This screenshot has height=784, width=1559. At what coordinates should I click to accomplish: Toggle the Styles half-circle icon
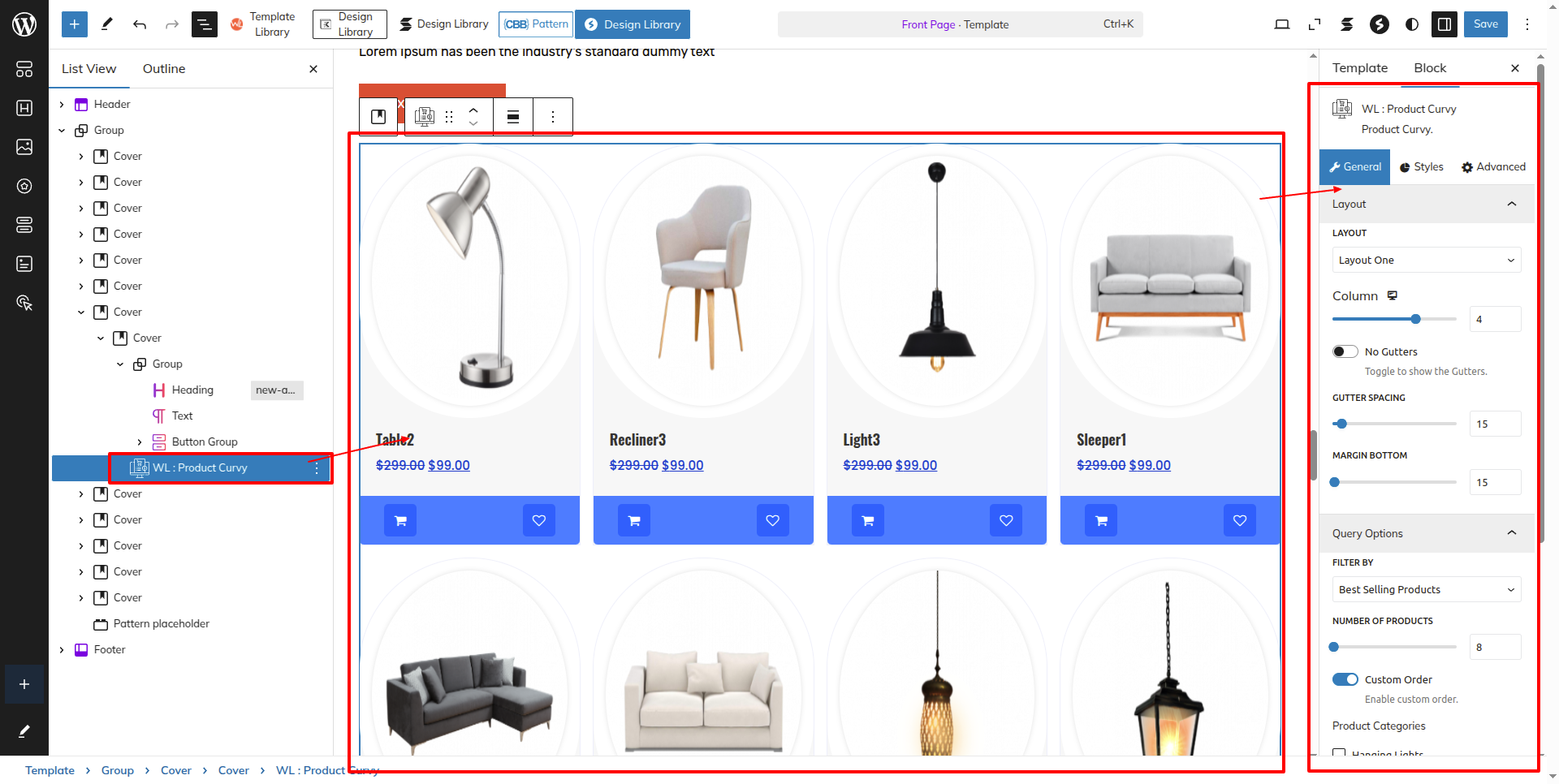[x=1412, y=24]
